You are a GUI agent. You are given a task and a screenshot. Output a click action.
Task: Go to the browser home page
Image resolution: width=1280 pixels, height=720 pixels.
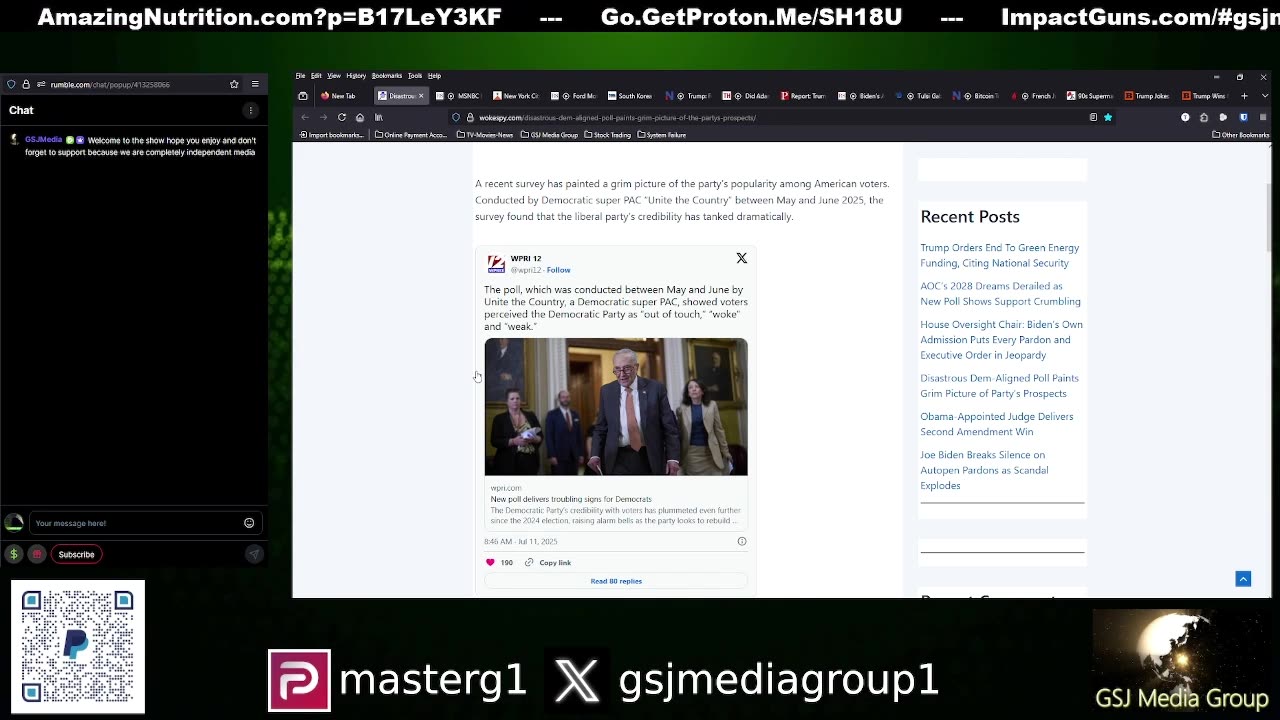point(360,117)
